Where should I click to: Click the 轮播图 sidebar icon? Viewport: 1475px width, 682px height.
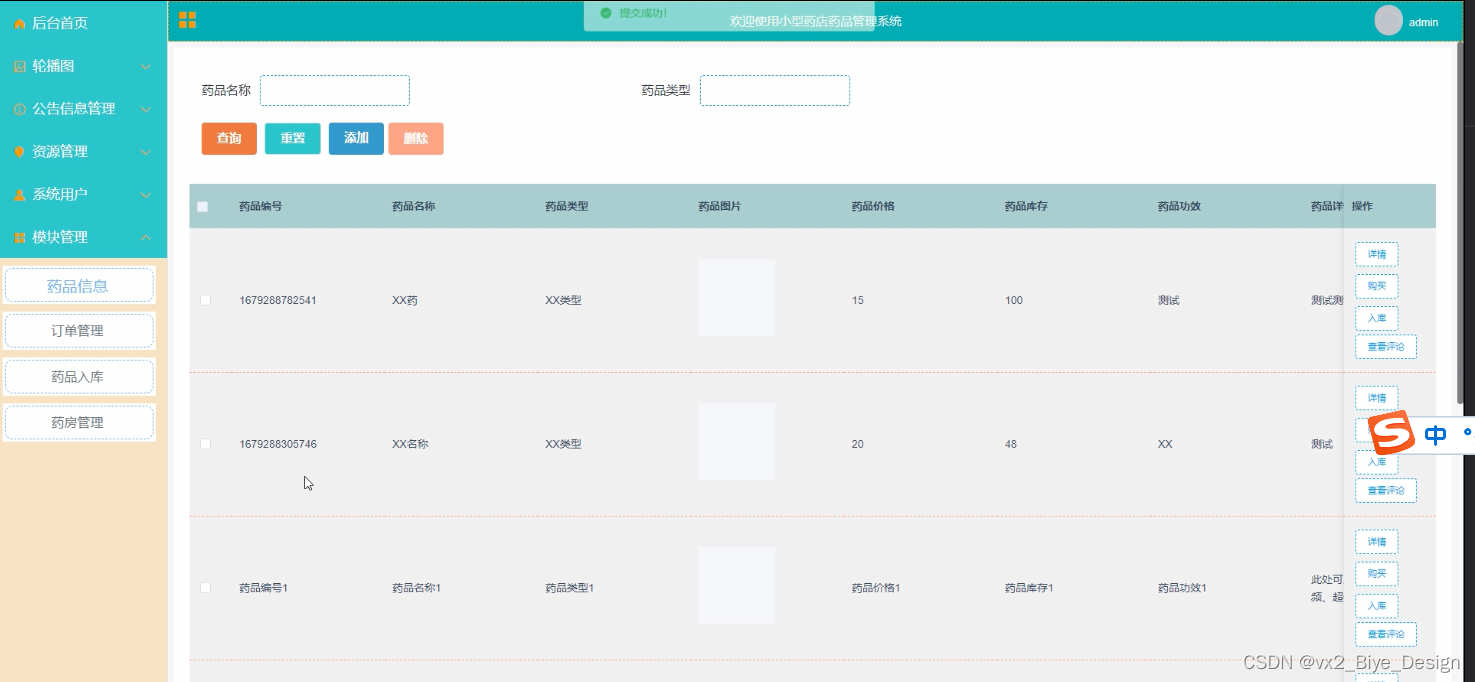(x=19, y=66)
